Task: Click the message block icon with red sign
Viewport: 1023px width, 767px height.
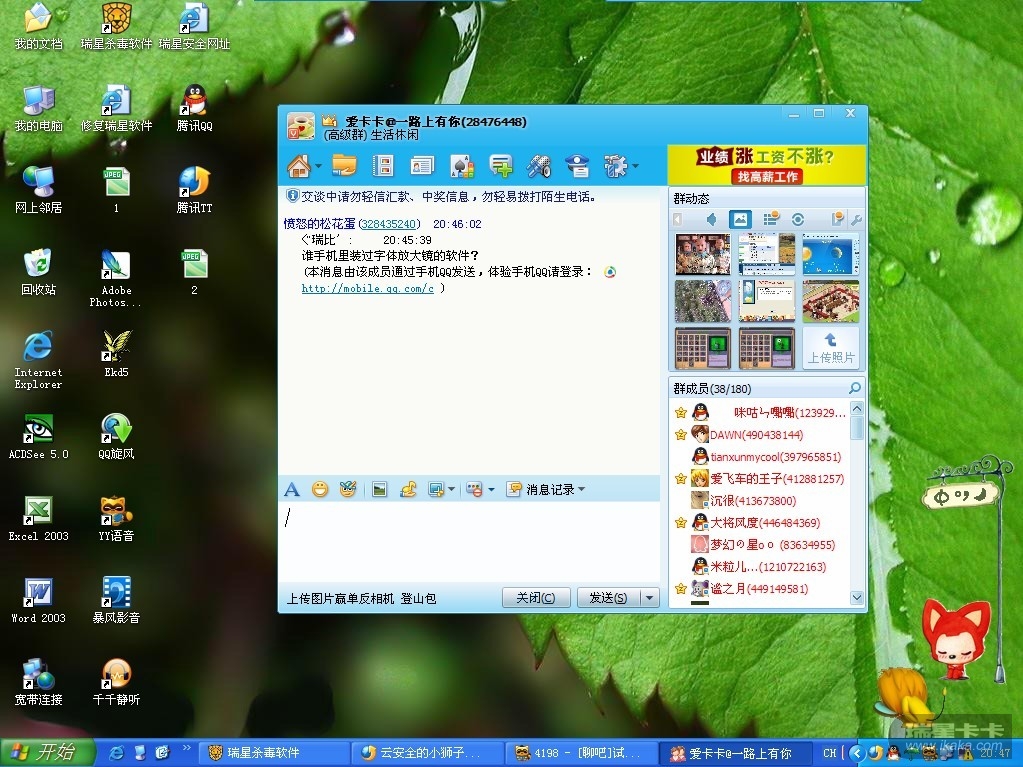Action: pos(474,489)
